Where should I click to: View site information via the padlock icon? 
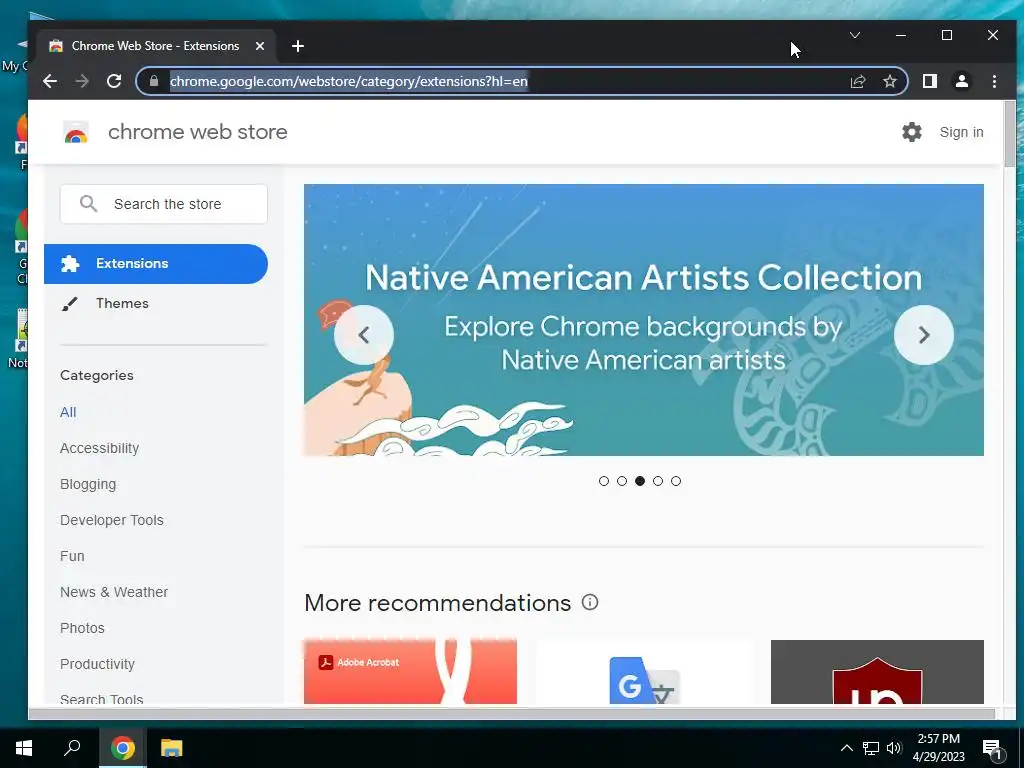click(x=154, y=81)
